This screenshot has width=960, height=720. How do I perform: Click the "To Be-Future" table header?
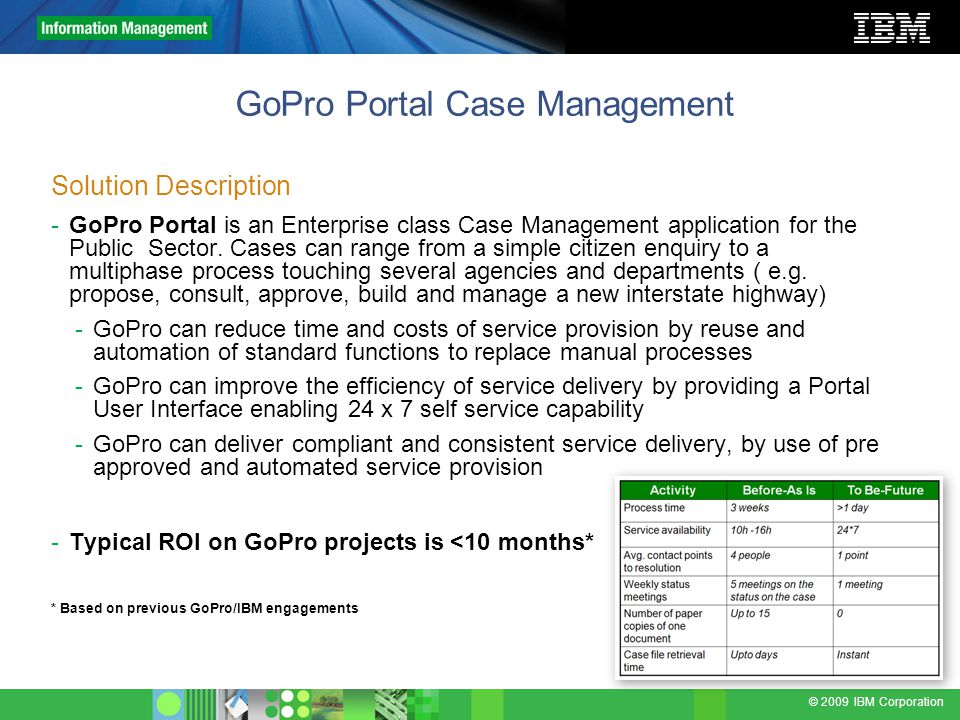click(x=885, y=490)
